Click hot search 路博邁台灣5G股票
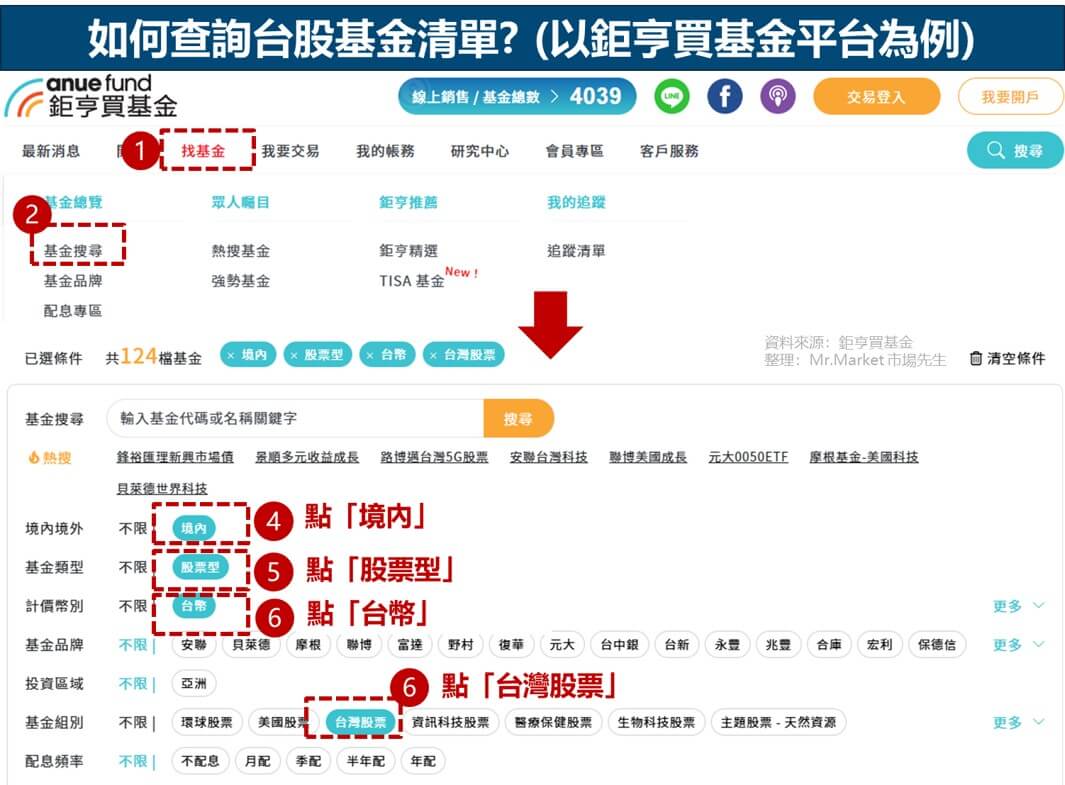Image resolution: width=1065 pixels, height=785 pixels. pyautogui.click(x=434, y=457)
